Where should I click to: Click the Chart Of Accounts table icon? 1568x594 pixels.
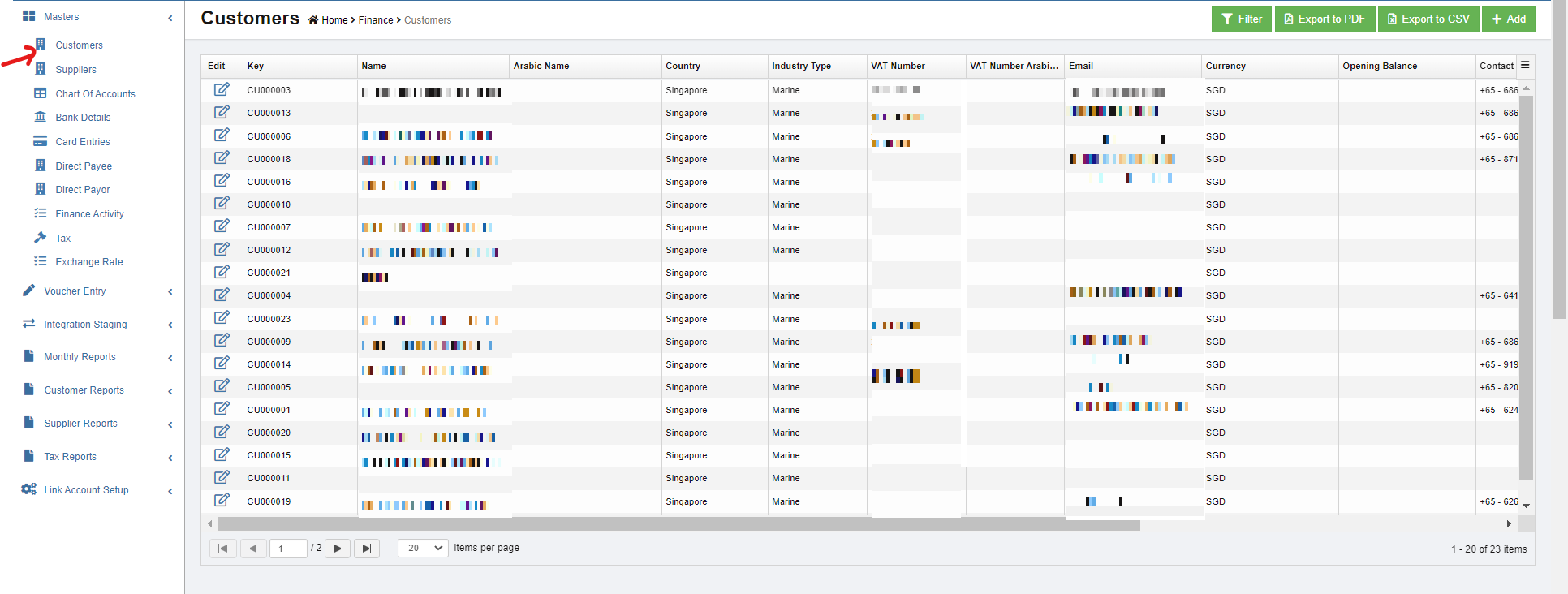40,93
